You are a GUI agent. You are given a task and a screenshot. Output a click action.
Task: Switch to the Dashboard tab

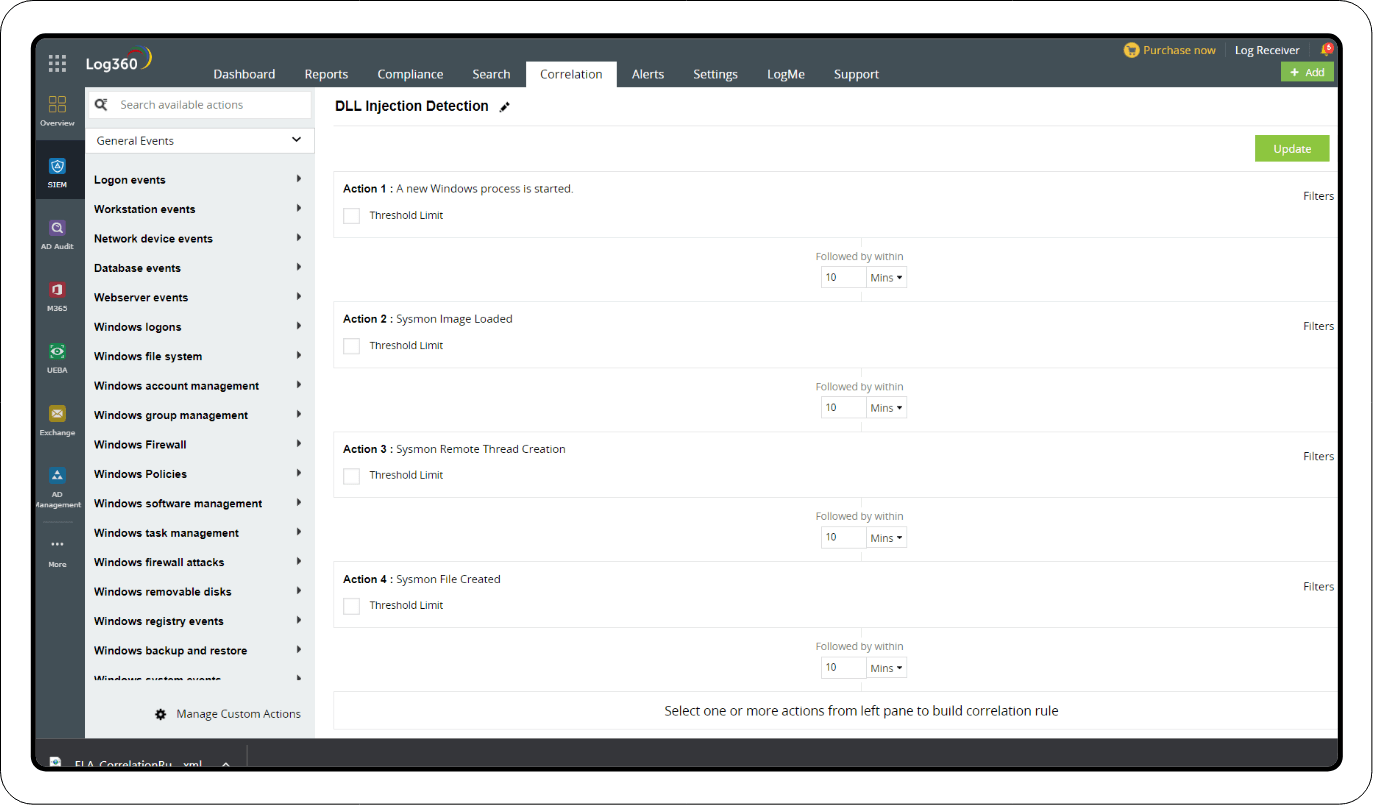tap(244, 74)
